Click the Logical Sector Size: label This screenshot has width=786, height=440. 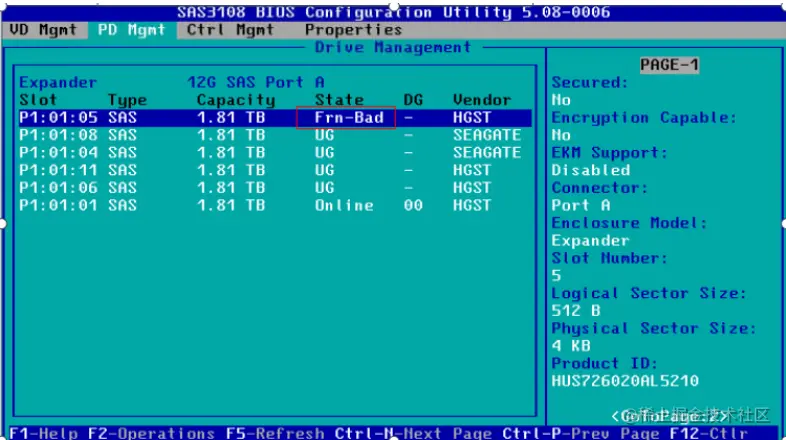649,293
